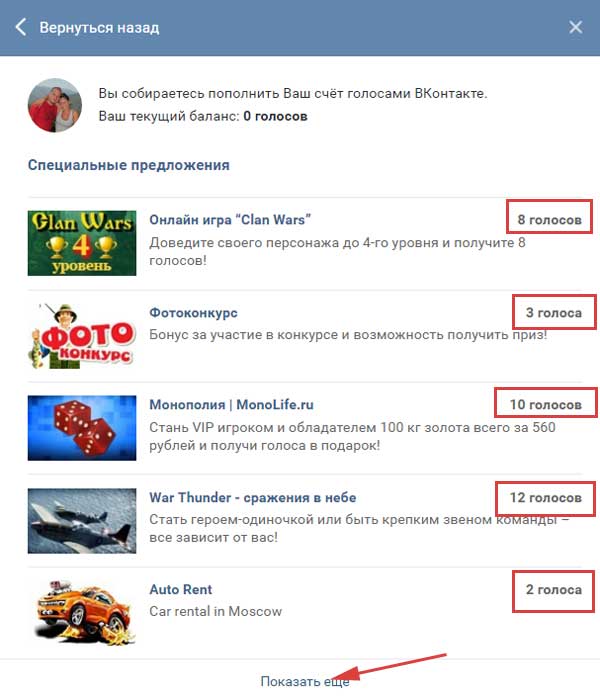Go back via Вернуться назад text
The height and width of the screenshot is (699, 600).
pos(99,28)
